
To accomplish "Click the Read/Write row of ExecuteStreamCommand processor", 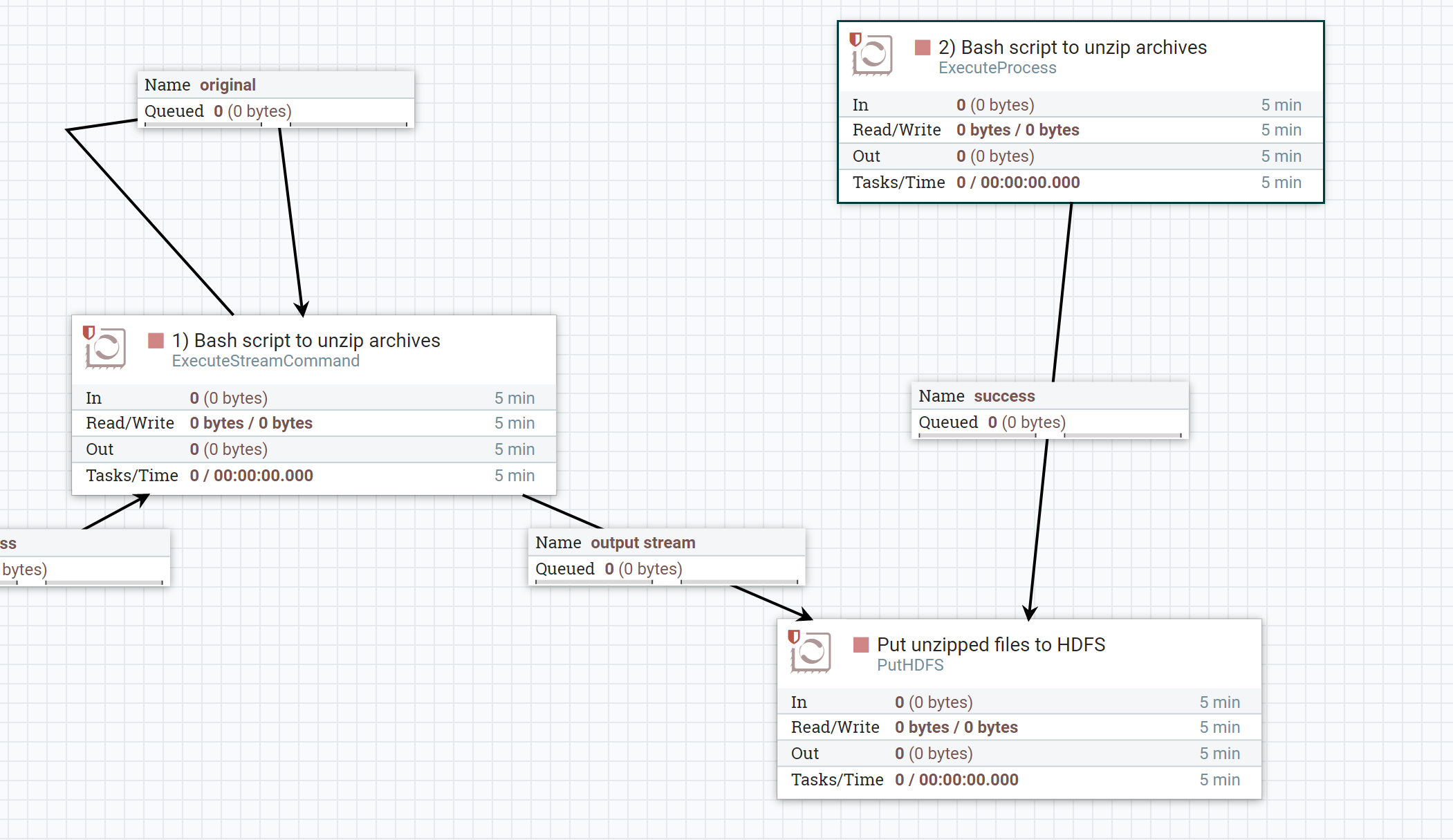I will point(313,423).
